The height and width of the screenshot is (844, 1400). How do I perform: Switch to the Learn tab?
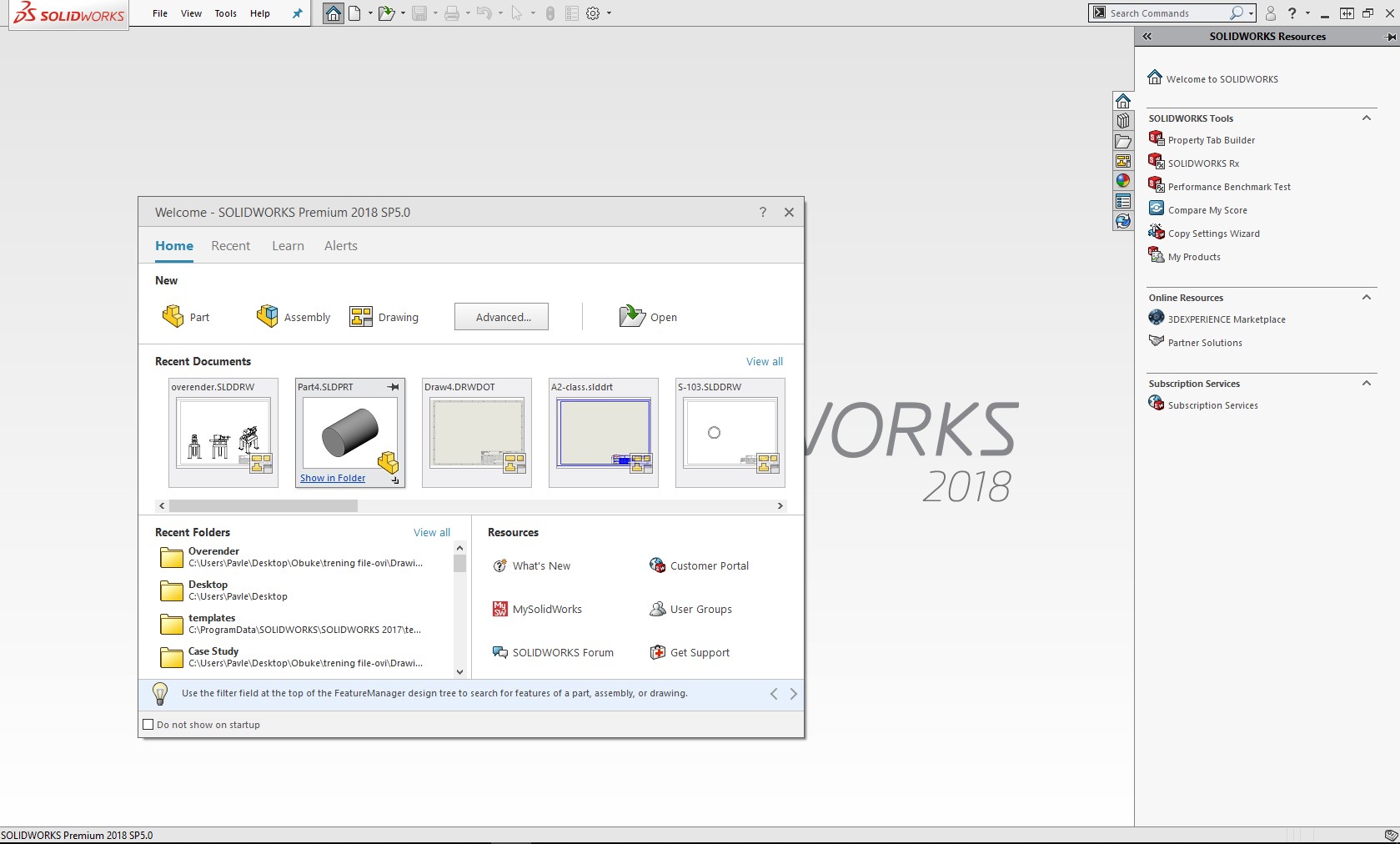coord(288,246)
